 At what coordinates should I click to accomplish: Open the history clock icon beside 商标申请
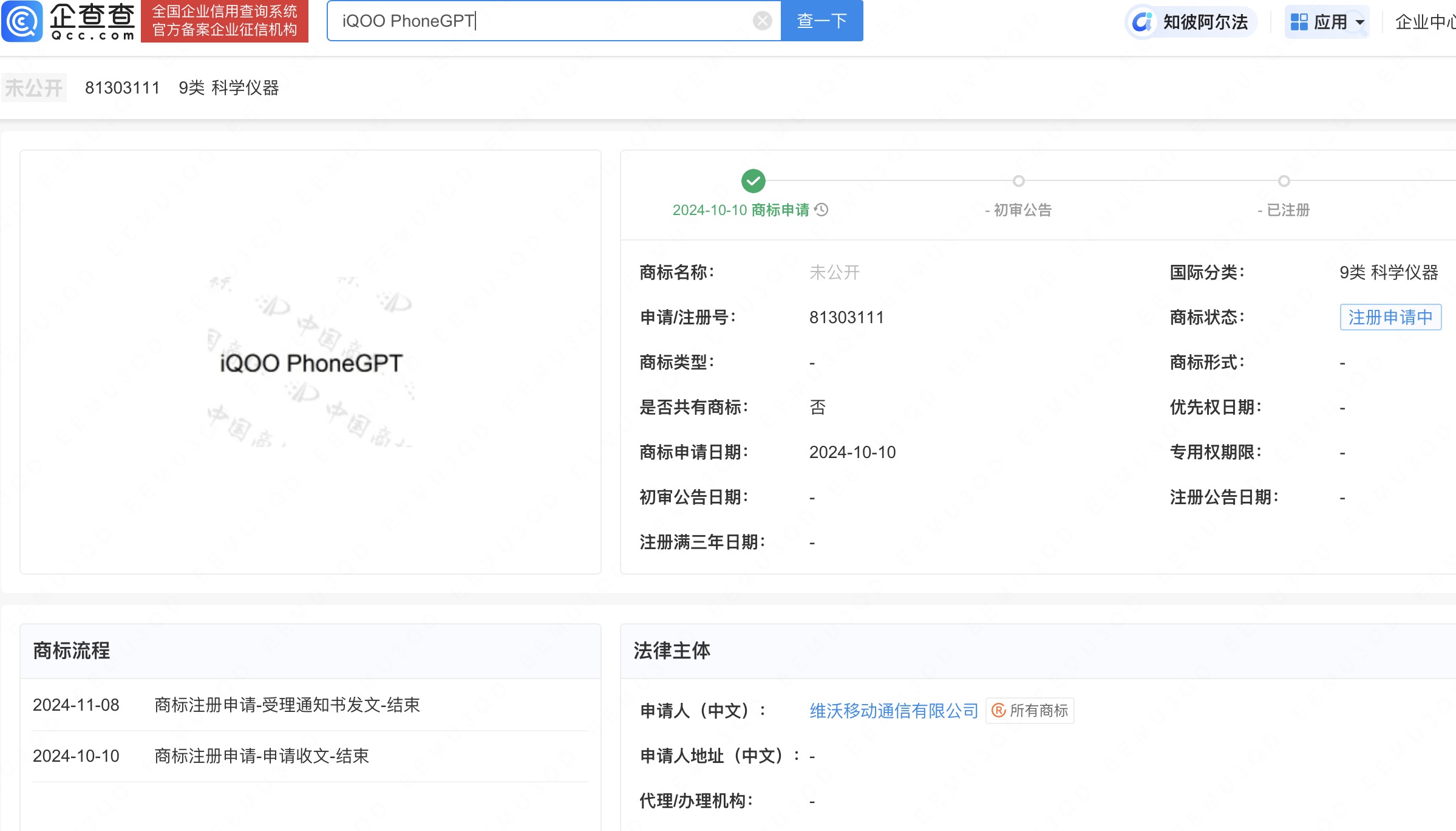coord(822,210)
